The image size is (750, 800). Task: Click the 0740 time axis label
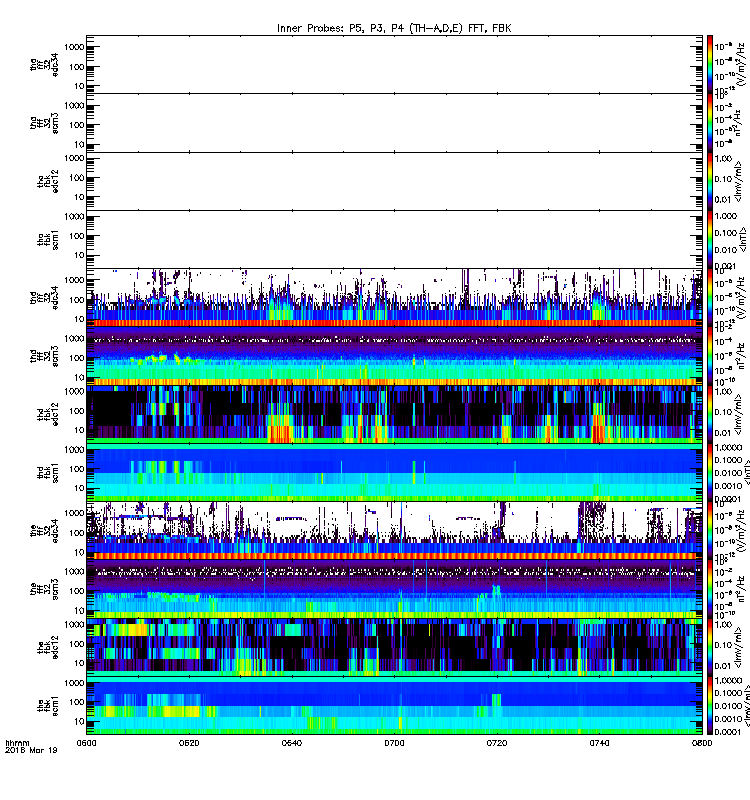pyautogui.click(x=599, y=743)
